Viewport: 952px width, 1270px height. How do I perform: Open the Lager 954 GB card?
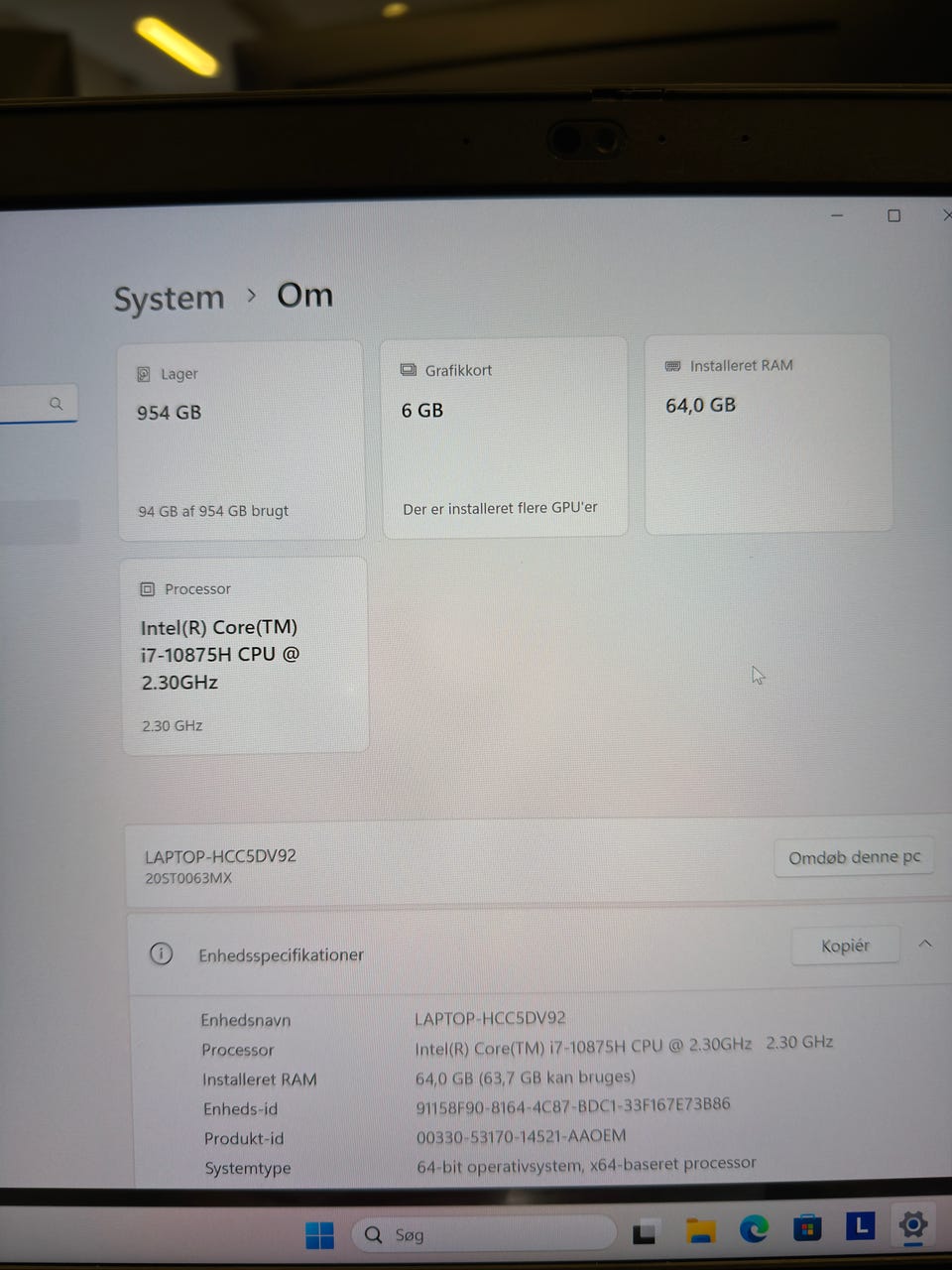[241, 442]
